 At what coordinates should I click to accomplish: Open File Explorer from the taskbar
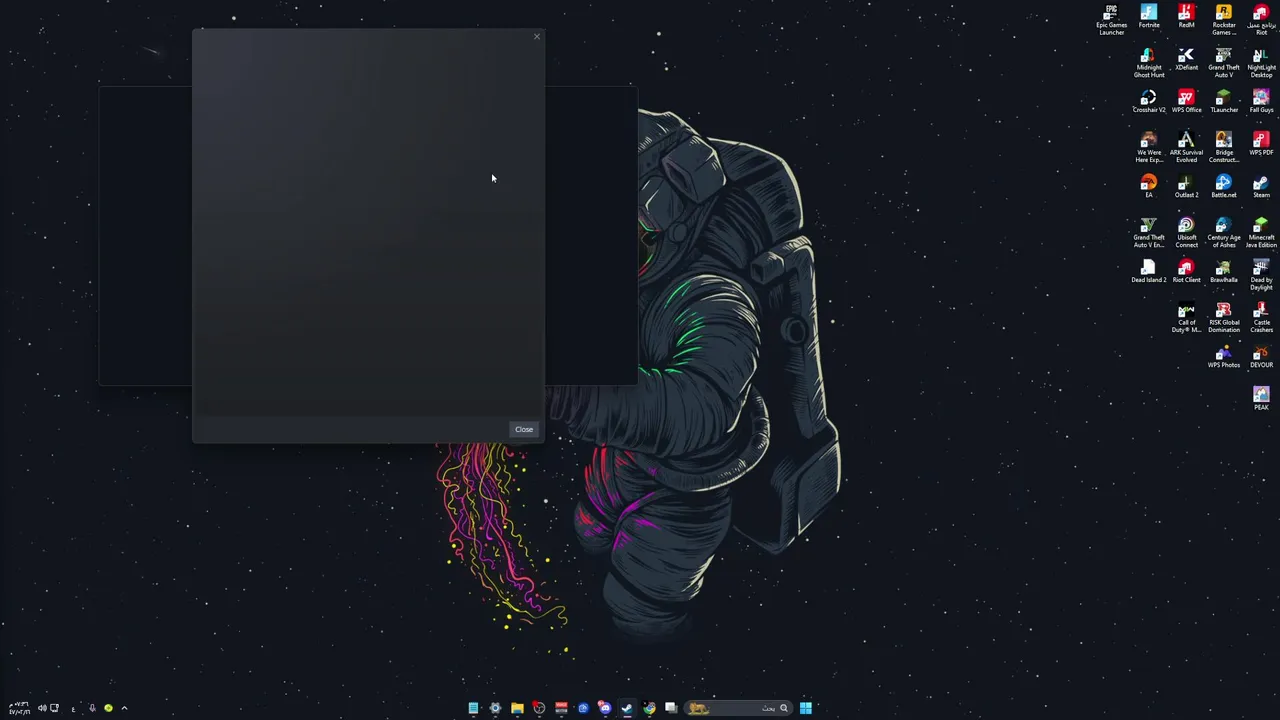pyautogui.click(x=517, y=708)
